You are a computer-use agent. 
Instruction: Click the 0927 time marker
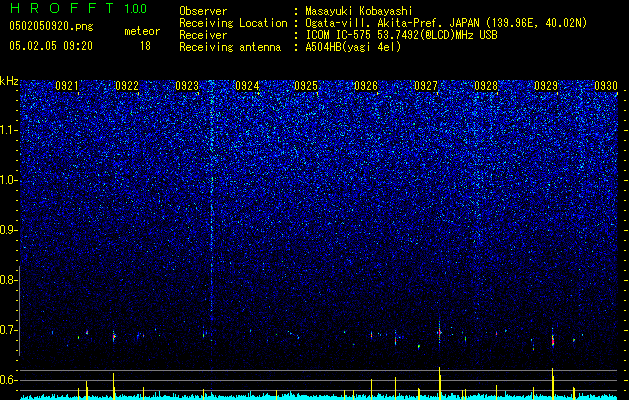click(426, 86)
